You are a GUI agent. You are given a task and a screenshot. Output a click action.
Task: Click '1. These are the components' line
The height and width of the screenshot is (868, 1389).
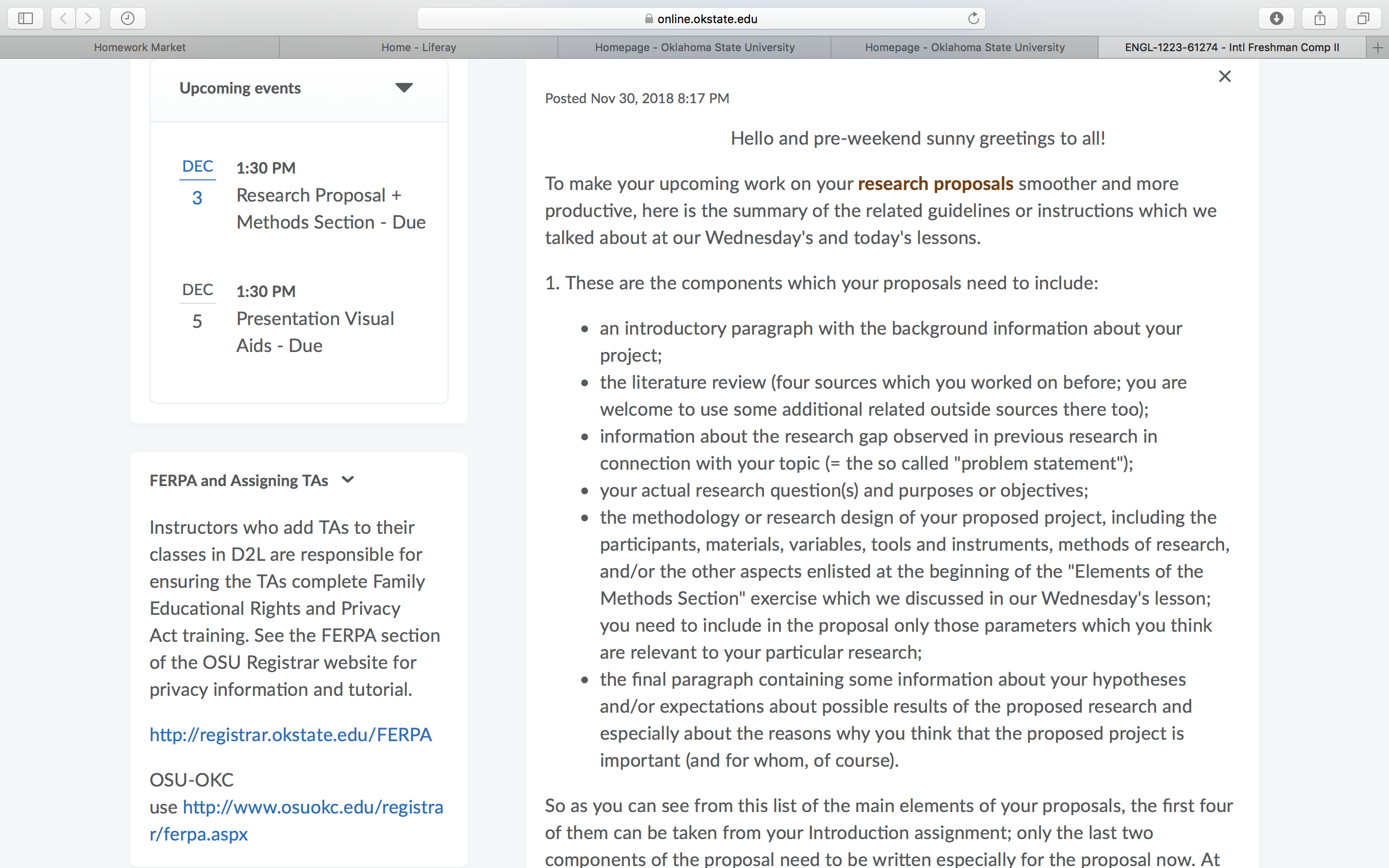[x=821, y=283]
